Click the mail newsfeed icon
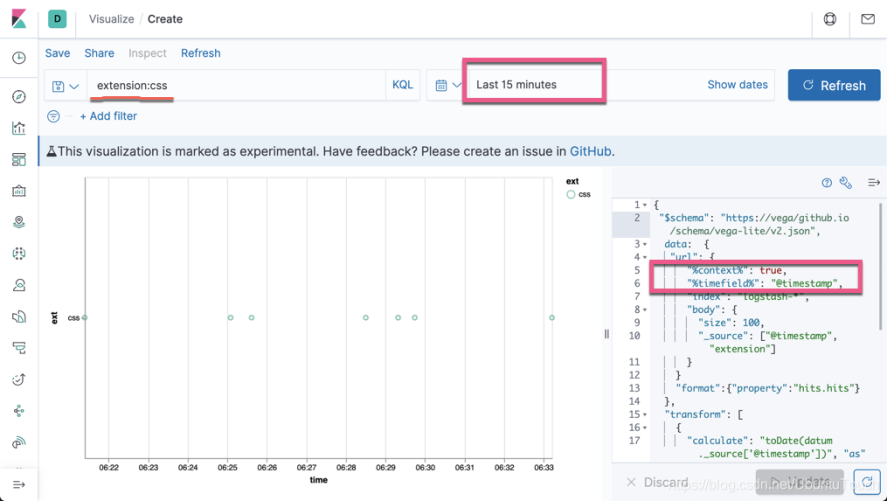 tap(868, 19)
